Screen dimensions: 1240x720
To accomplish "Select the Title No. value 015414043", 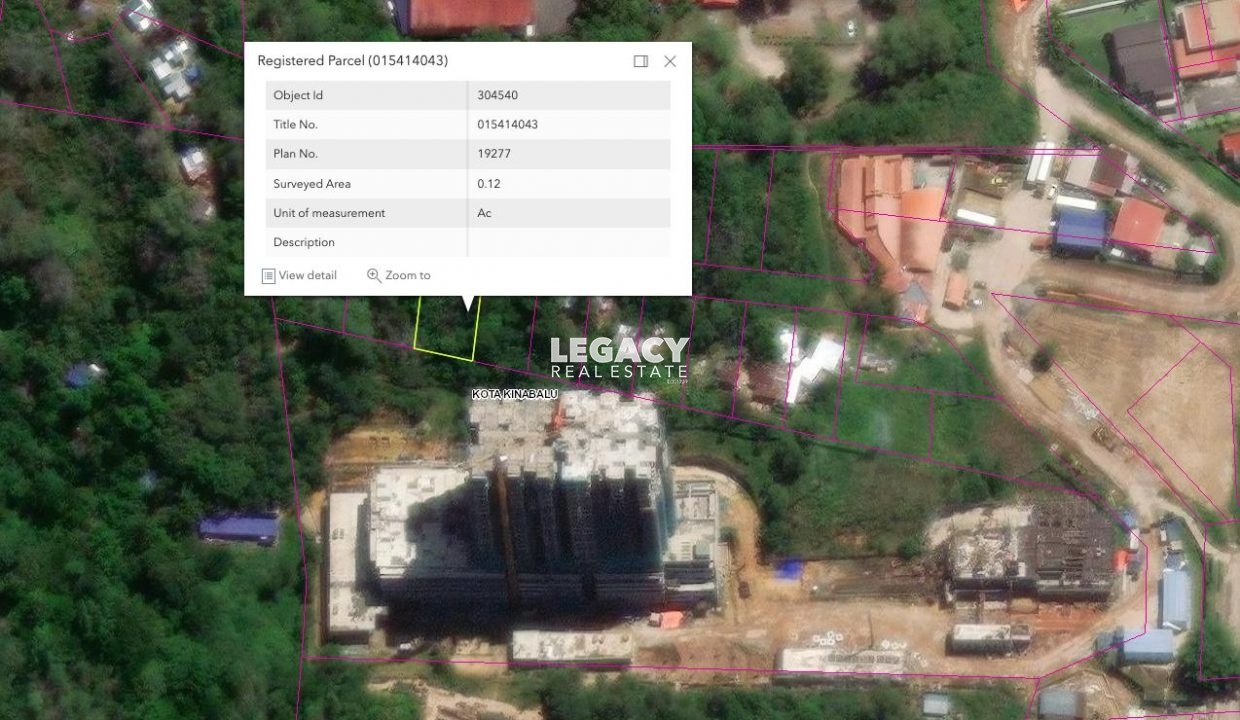I will 508,125.
